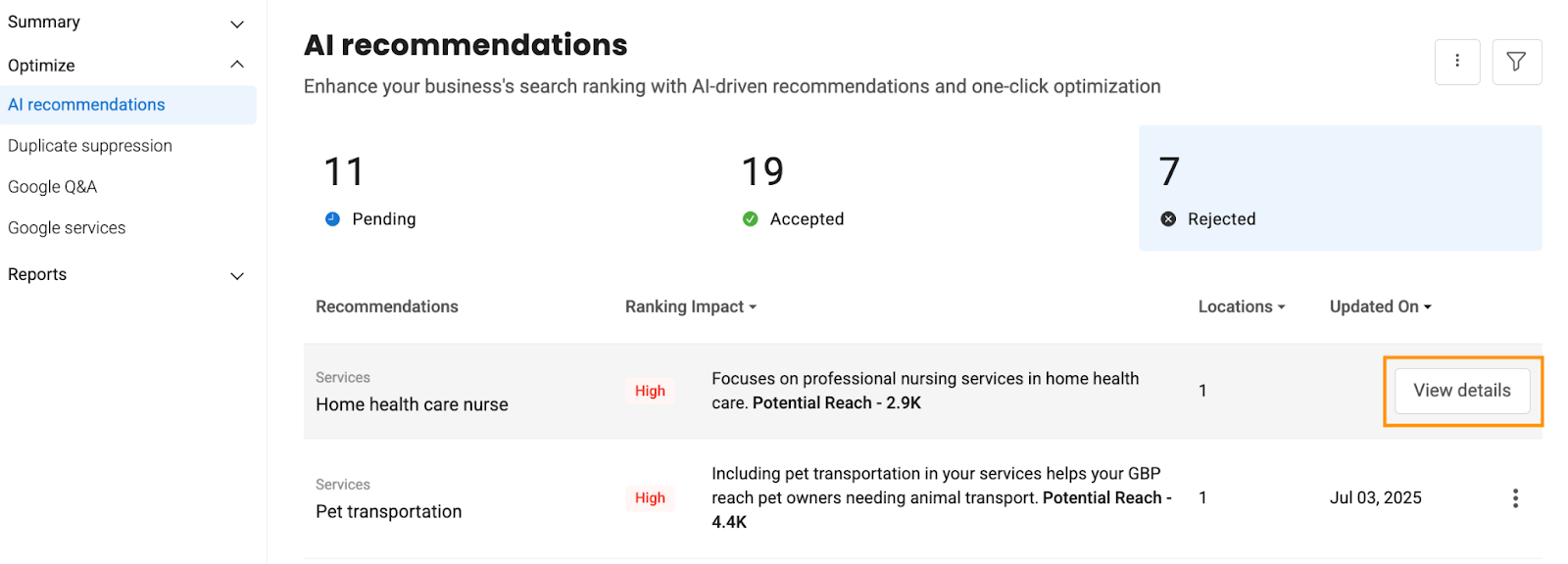This screenshot has height=564, width=1568.
Task: Sort by the Updated On dropdown
Action: click(1381, 306)
